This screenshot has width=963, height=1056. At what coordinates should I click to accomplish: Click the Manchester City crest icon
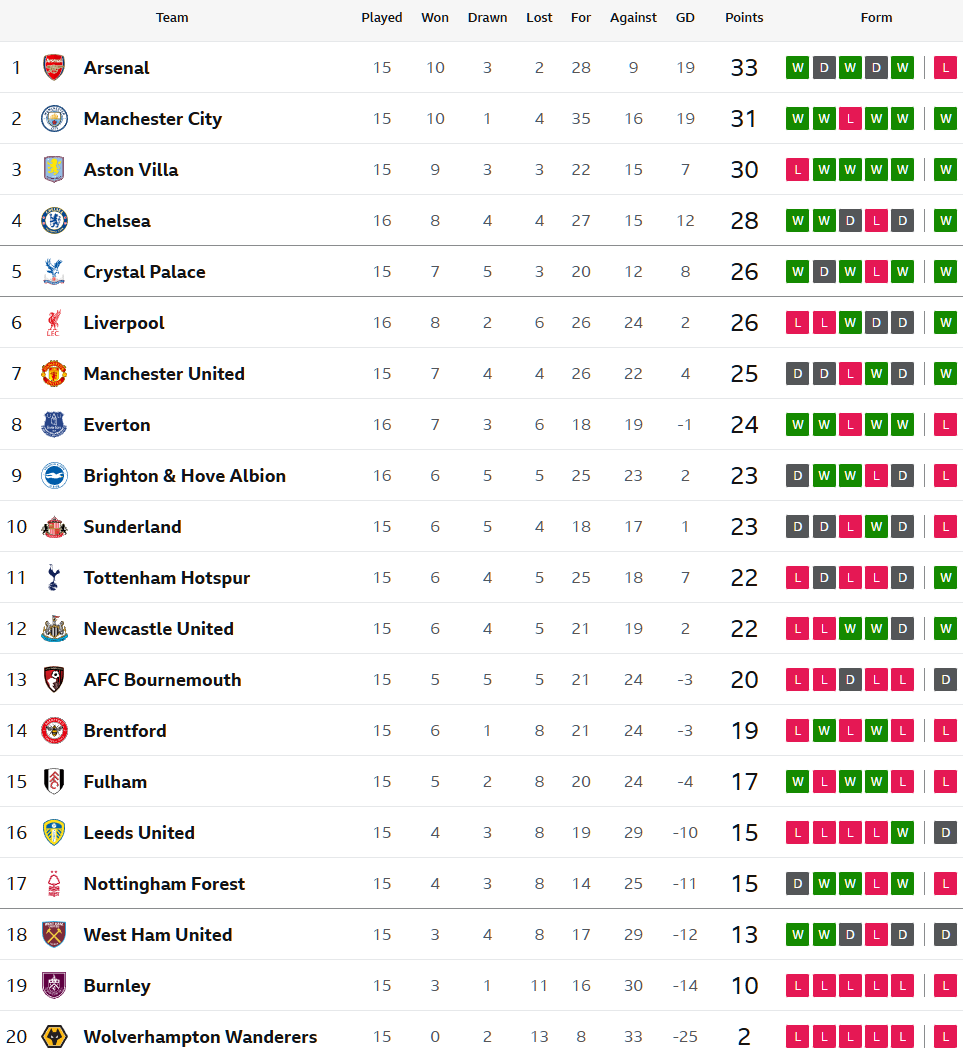coord(54,119)
